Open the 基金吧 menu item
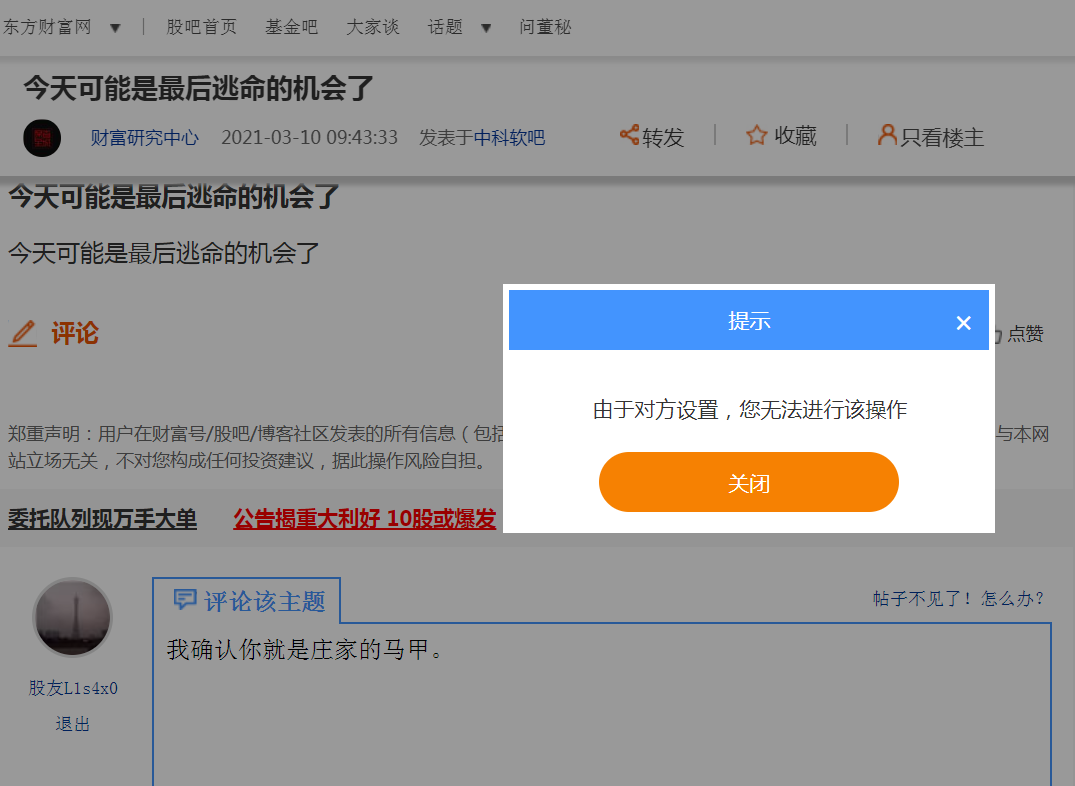Image resolution: width=1075 pixels, height=786 pixels. tap(291, 27)
